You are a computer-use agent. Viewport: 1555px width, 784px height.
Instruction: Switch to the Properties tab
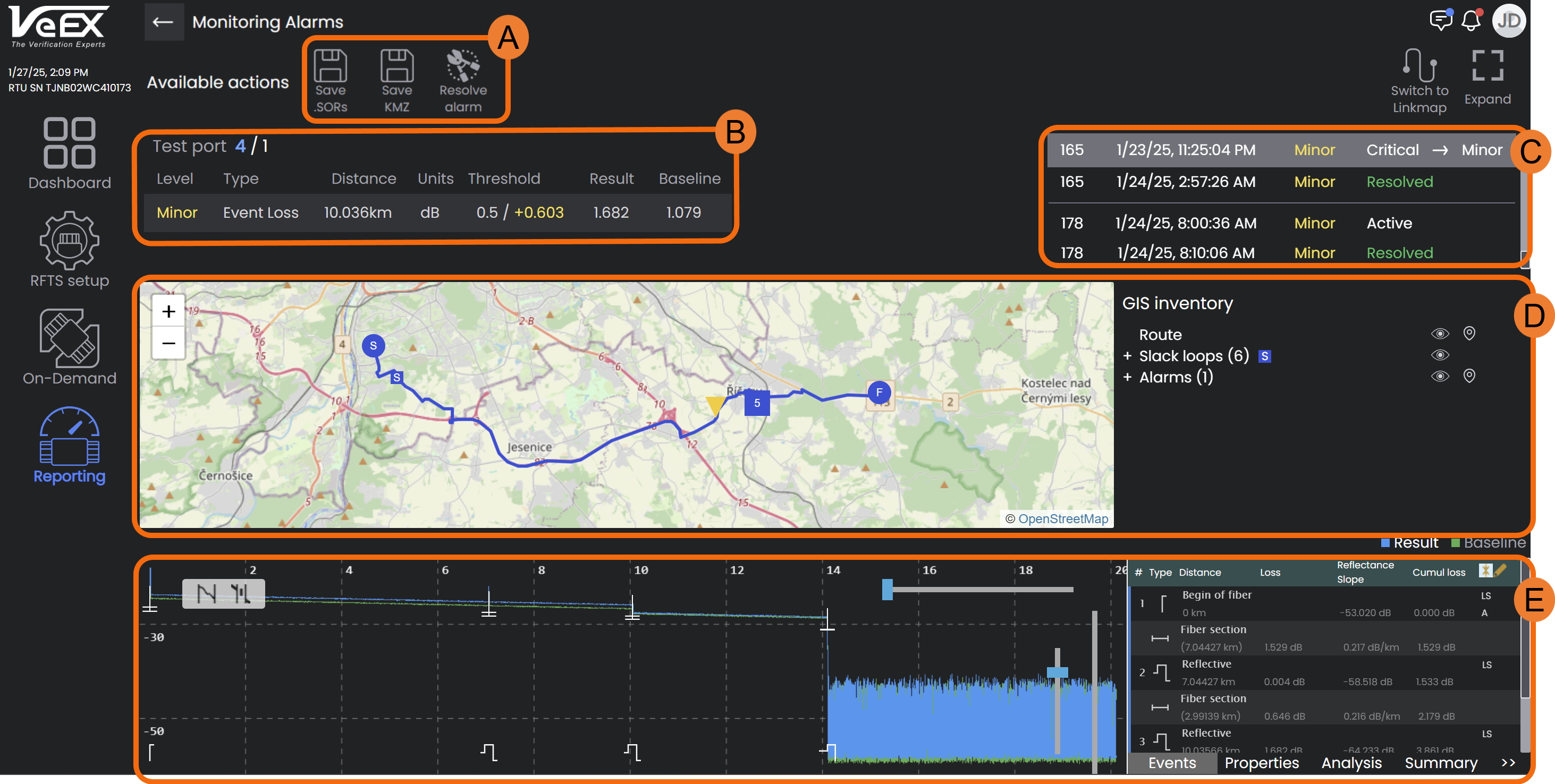click(x=1261, y=763)
